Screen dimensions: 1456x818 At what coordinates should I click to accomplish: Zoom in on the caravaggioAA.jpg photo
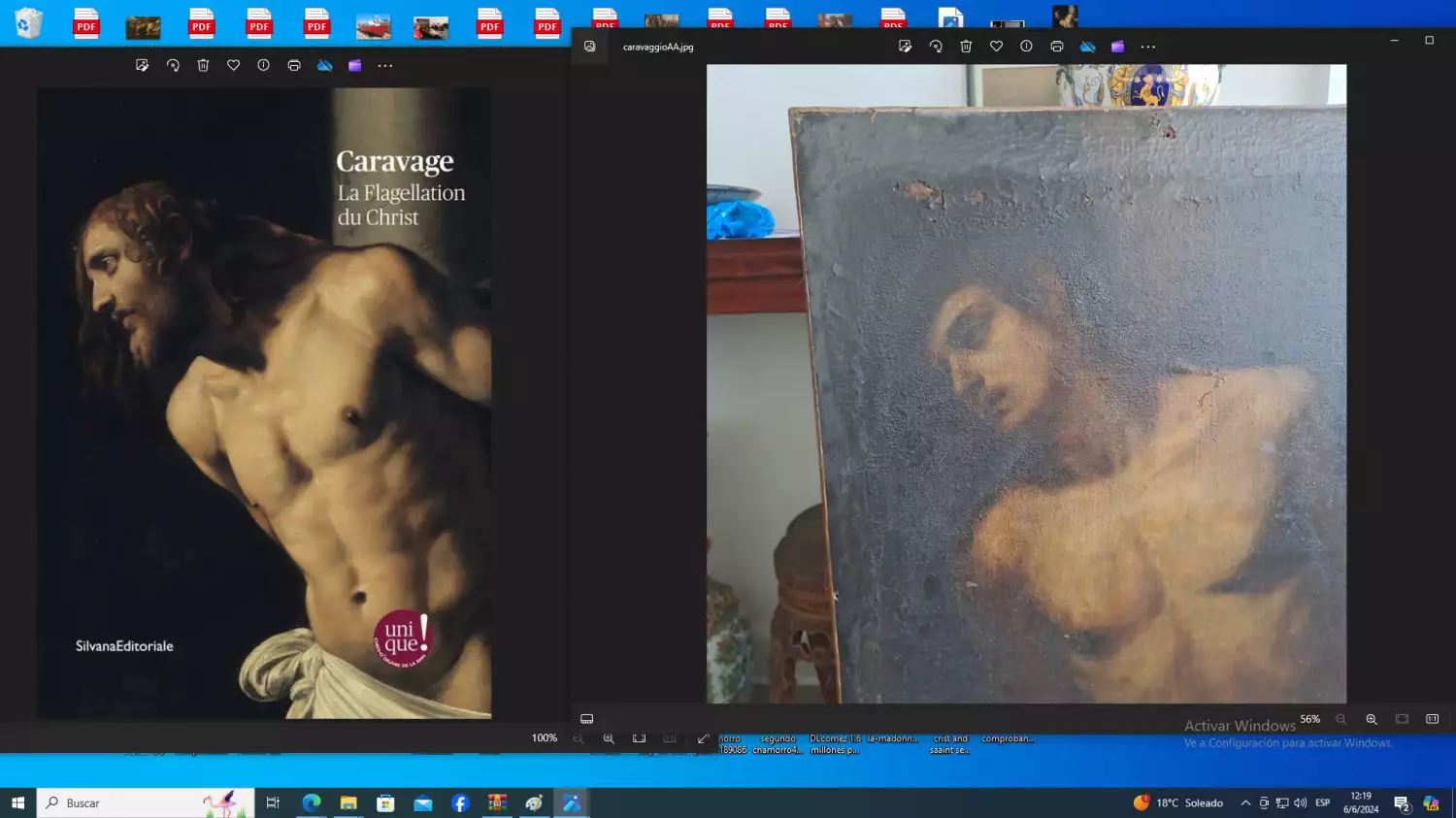pos(1372,719)
